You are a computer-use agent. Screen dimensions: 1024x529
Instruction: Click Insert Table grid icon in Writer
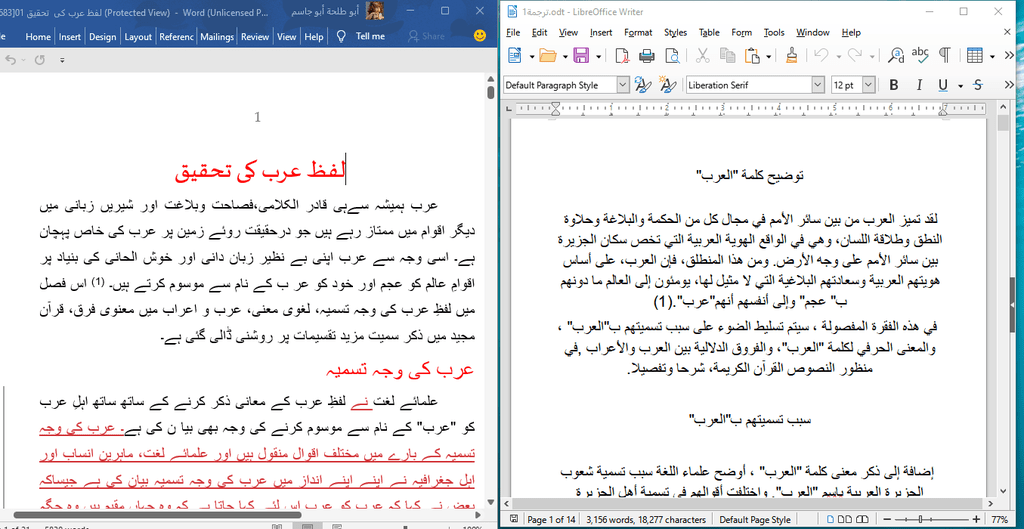(x=975, y=56)
